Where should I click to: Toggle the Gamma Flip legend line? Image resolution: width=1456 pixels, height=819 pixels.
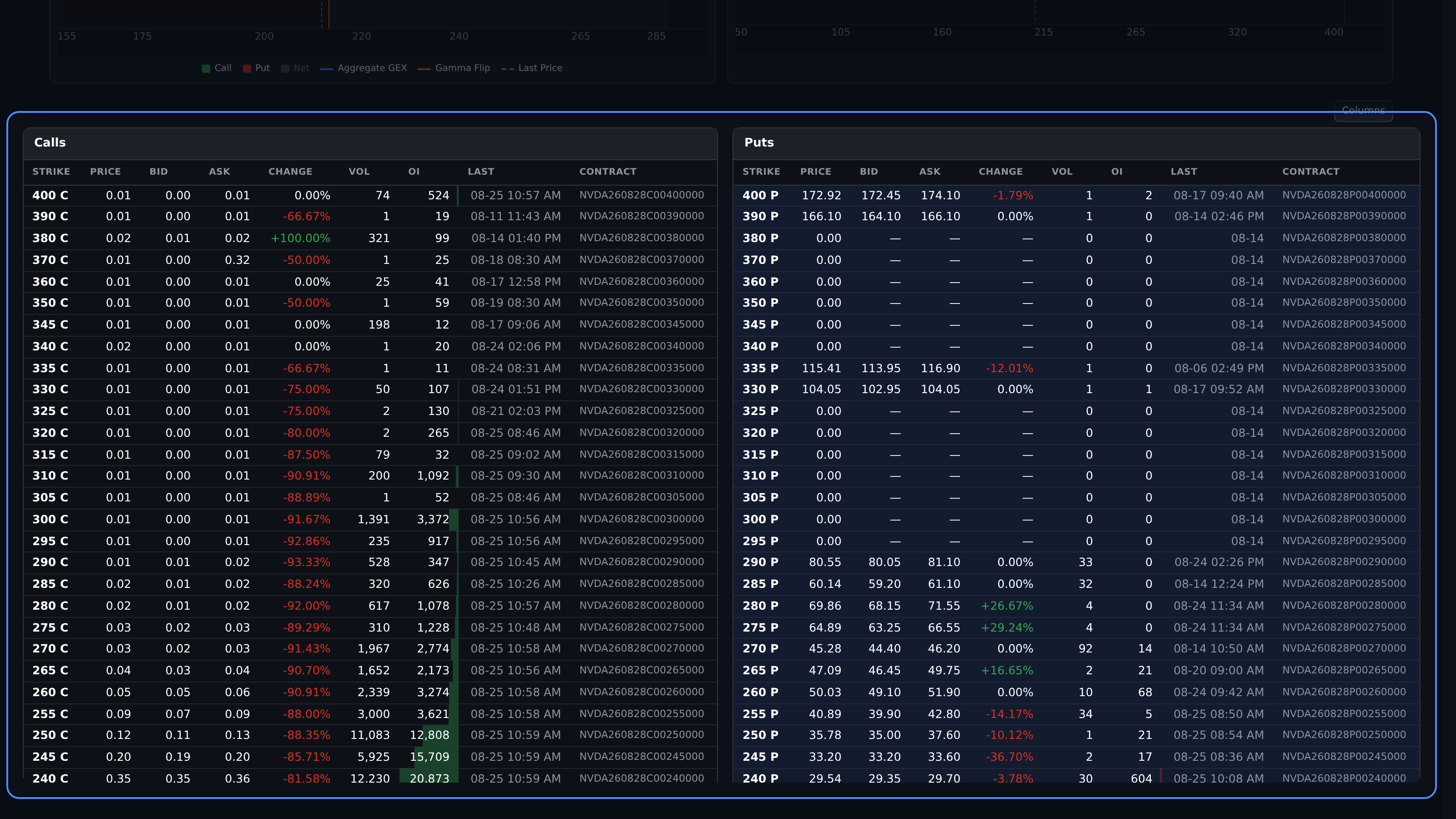[454, 68]
